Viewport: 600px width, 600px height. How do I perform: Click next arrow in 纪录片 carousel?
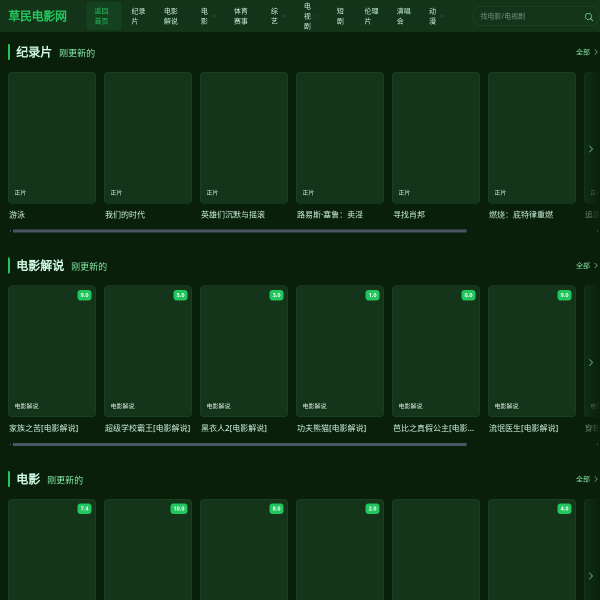coord(591,149)
